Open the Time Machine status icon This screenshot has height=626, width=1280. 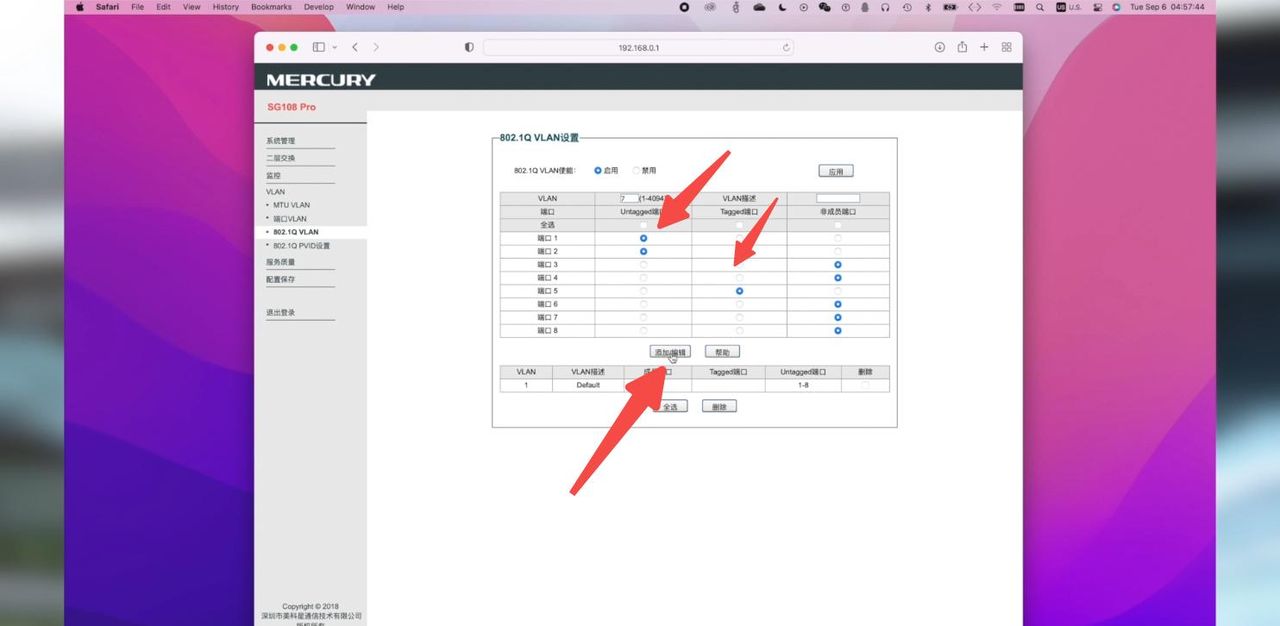[907, 7]
